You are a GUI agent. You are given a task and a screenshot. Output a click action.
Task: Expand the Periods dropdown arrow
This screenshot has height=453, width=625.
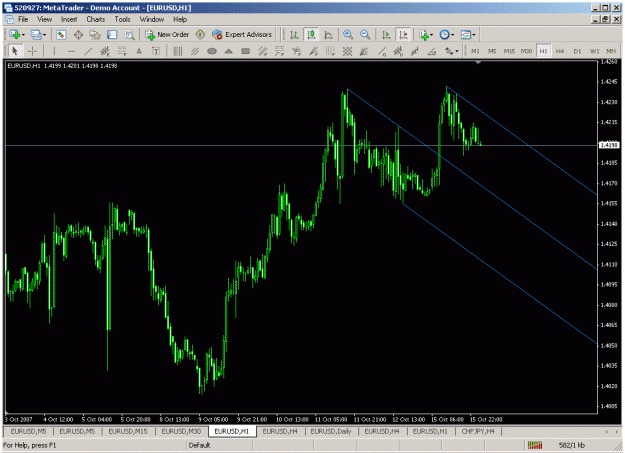tap(452, 35)
